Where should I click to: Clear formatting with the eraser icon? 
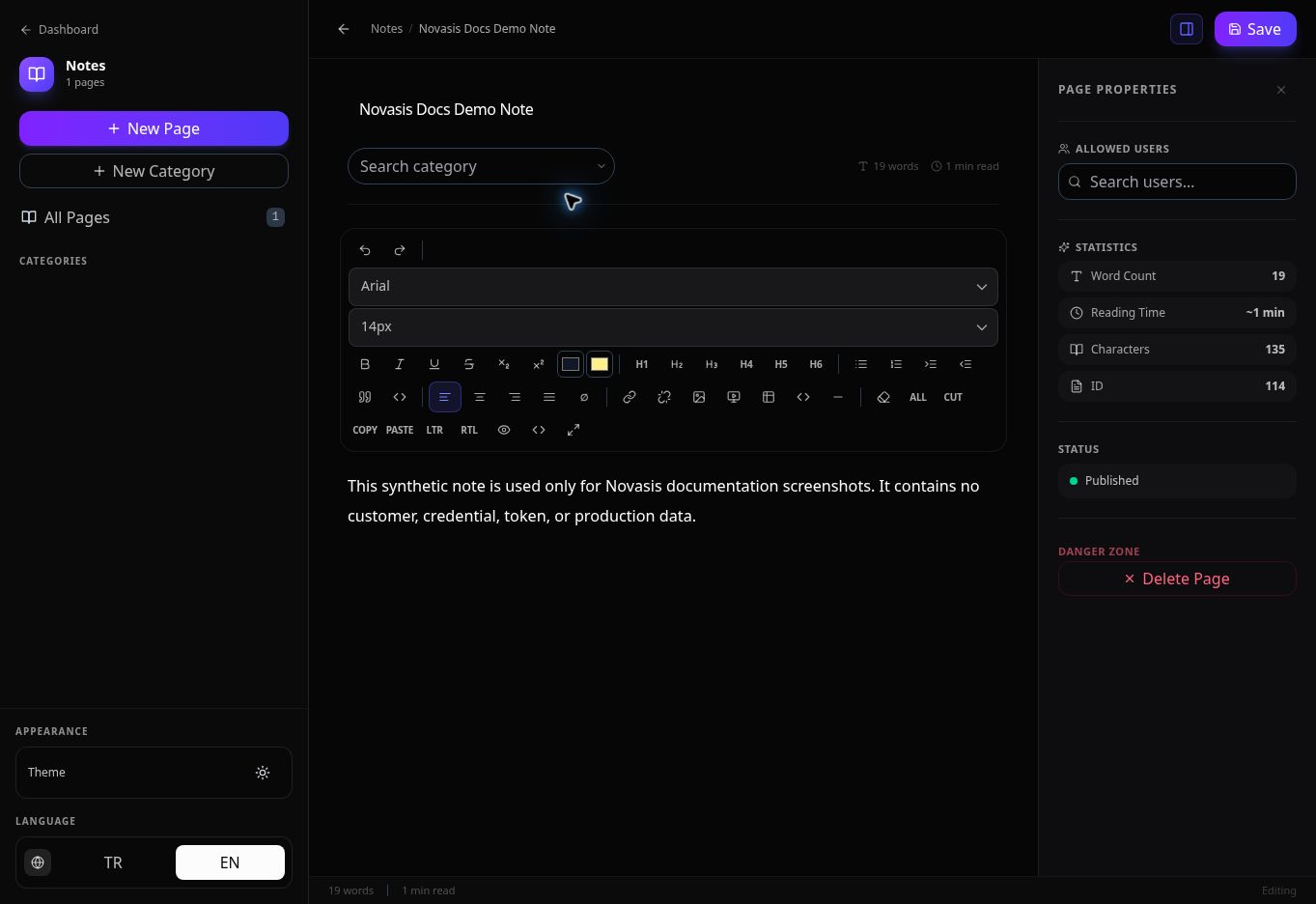point(883,397)
